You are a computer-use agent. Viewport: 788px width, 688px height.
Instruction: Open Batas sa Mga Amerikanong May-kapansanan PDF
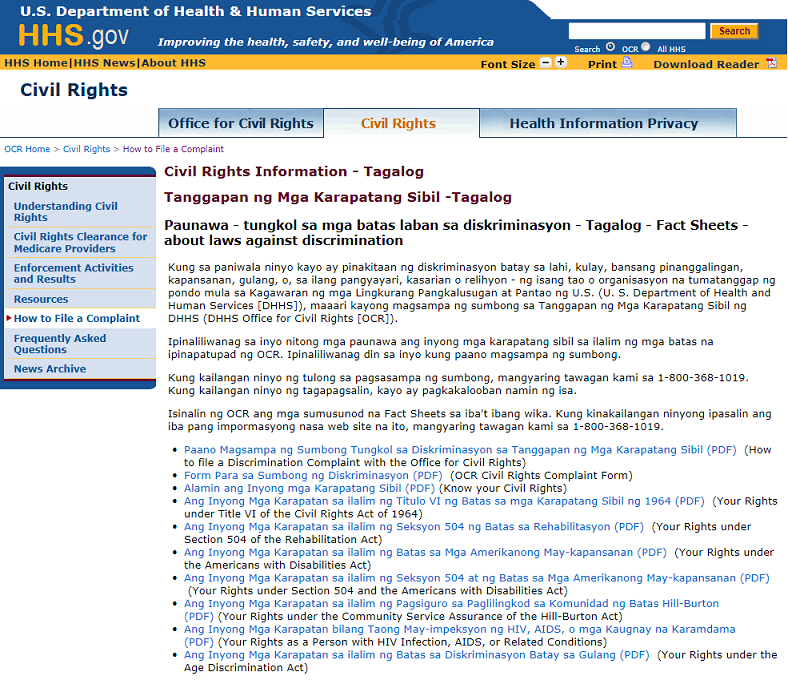point(425,552)
